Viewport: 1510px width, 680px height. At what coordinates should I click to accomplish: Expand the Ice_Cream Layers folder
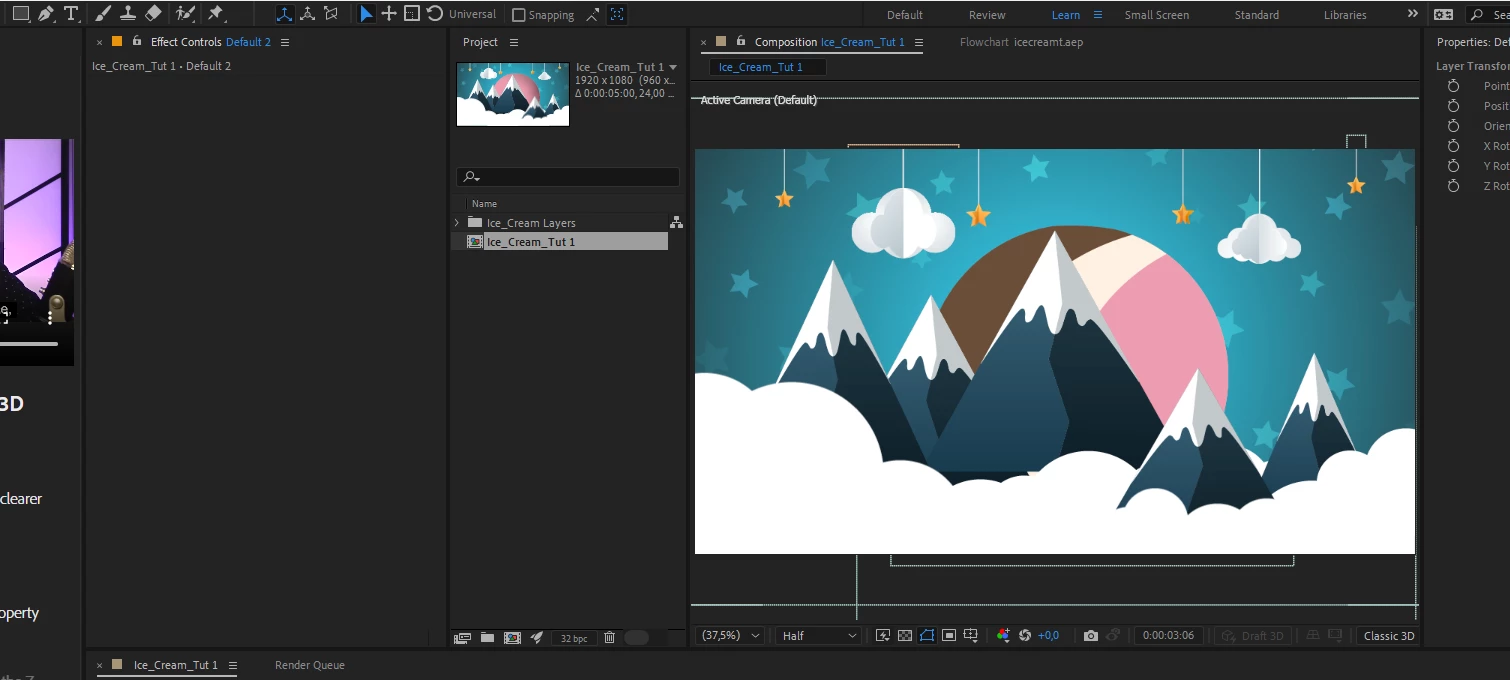[x=457, y=222]
